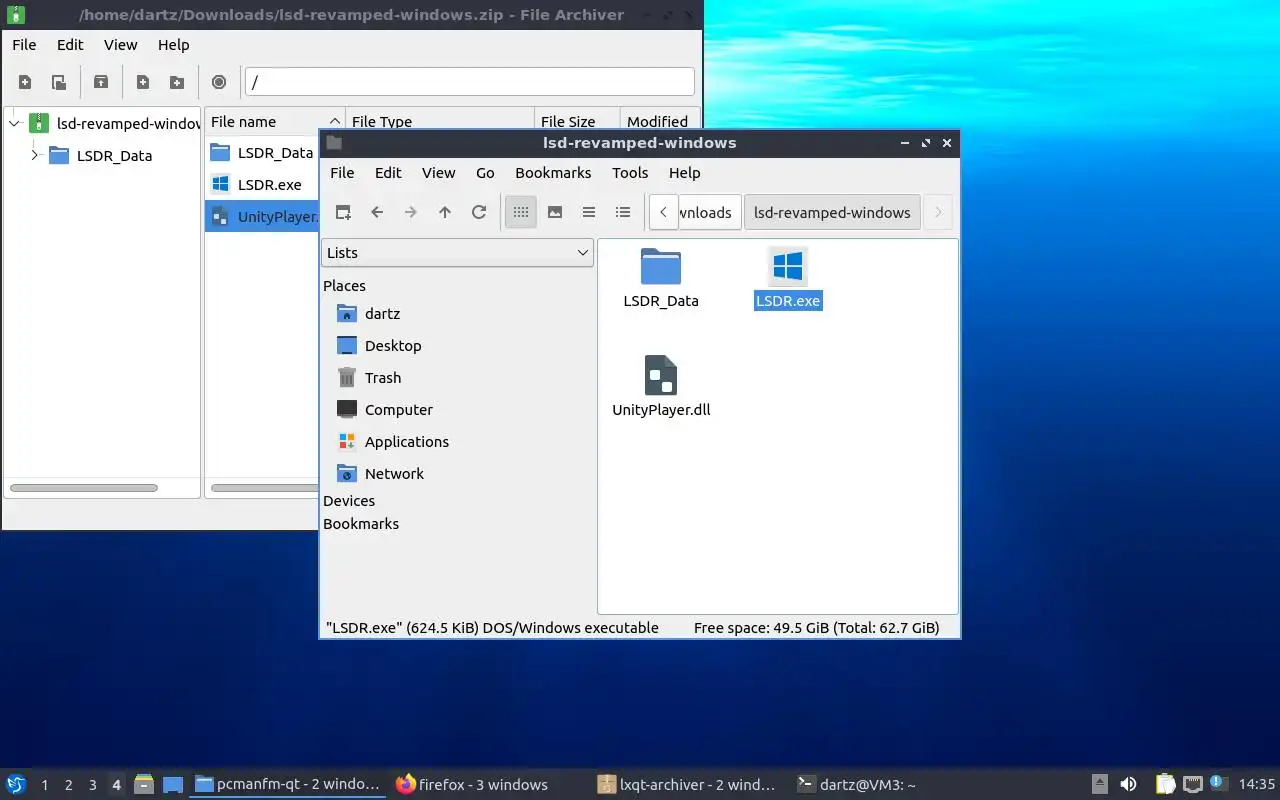Viewport: 1280px width, 800px height.
Task: Open Tools menu in file manager
Action: point(630,173)
